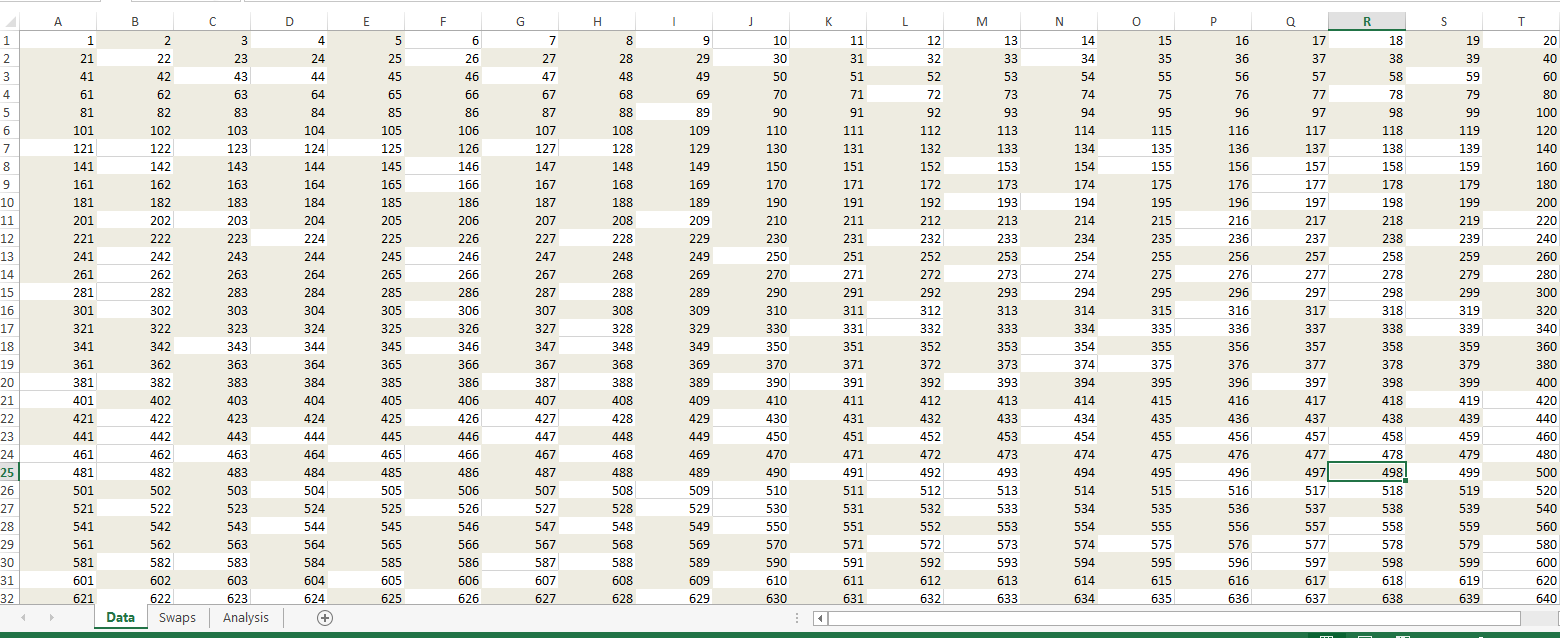The width and height of the screenshot is (1560, 638).
Task: Click the cell containing 20
Action: pos(1521,40)
